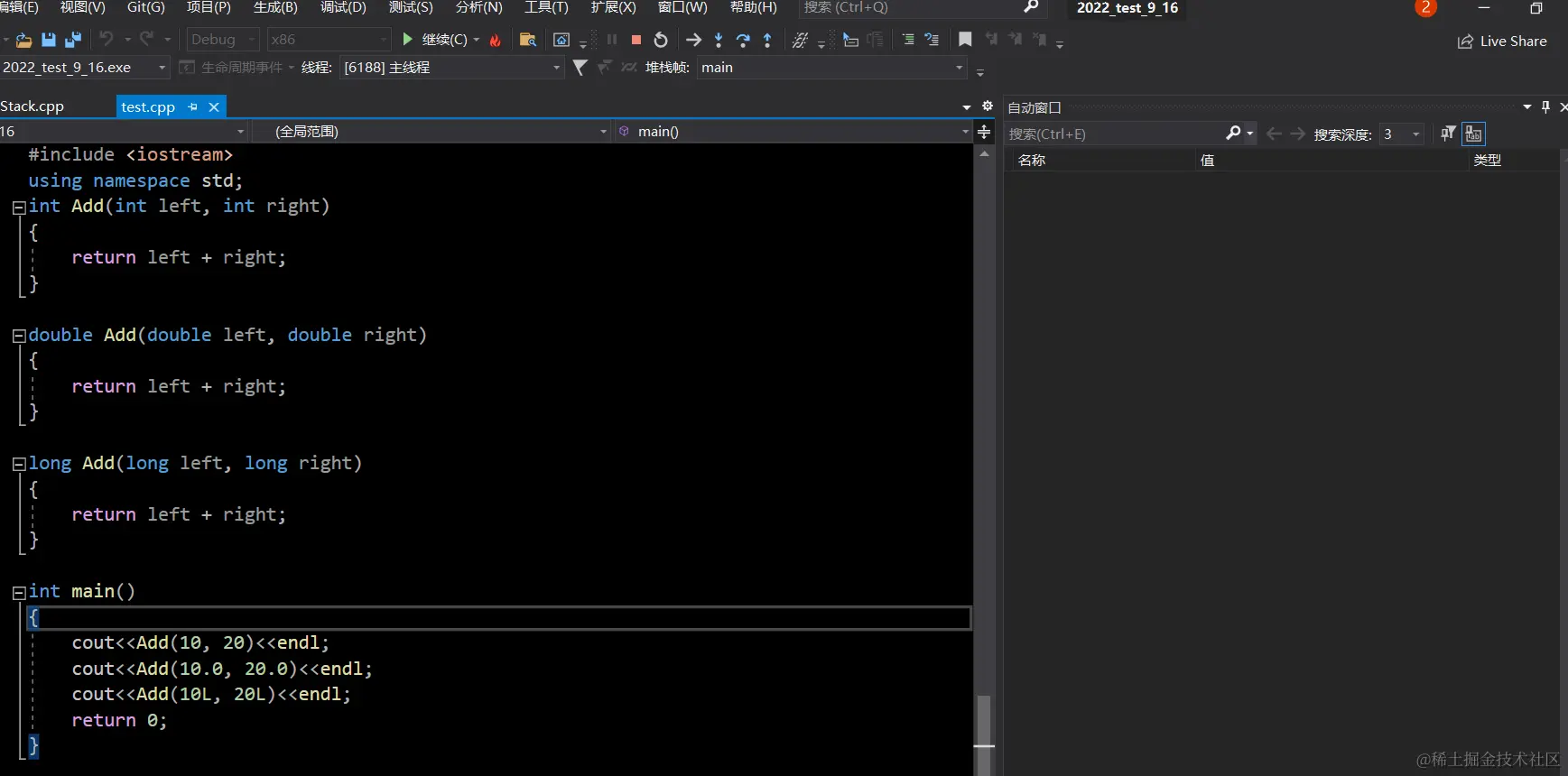Open the stack frame dropdown showing main
The image size is (1568, 776).
pos(831,68)
